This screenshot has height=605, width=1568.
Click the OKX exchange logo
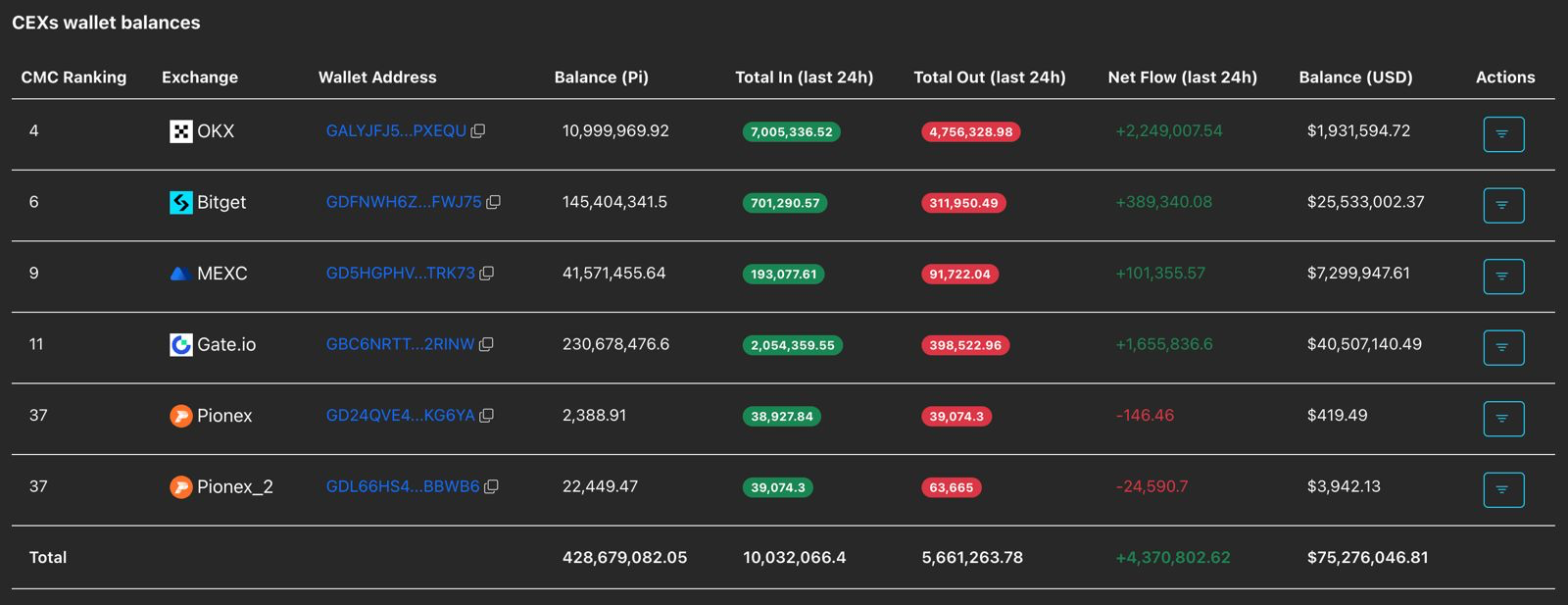[x=181, y=131]
